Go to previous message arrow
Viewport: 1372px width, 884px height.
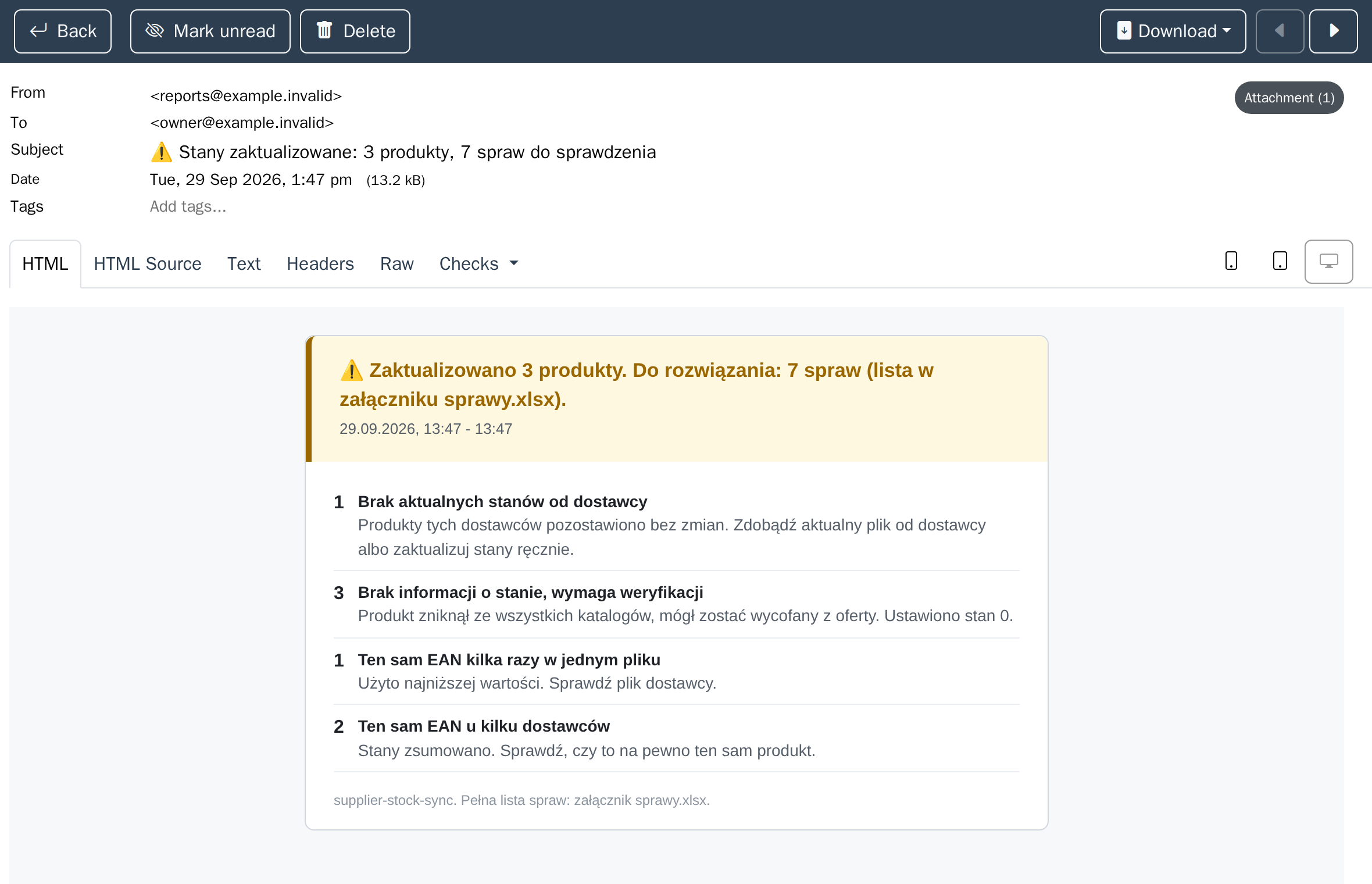pyautogui.click(x=1280, y=31)
